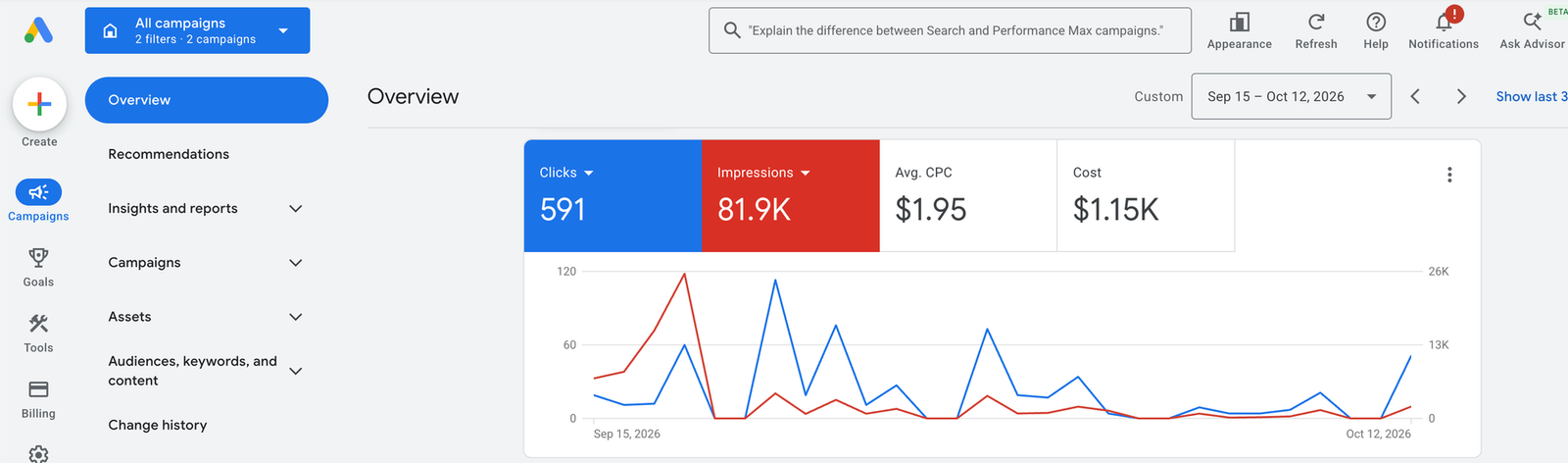
Task: Open Impressions metric dropdown
Action: (763, 173)
